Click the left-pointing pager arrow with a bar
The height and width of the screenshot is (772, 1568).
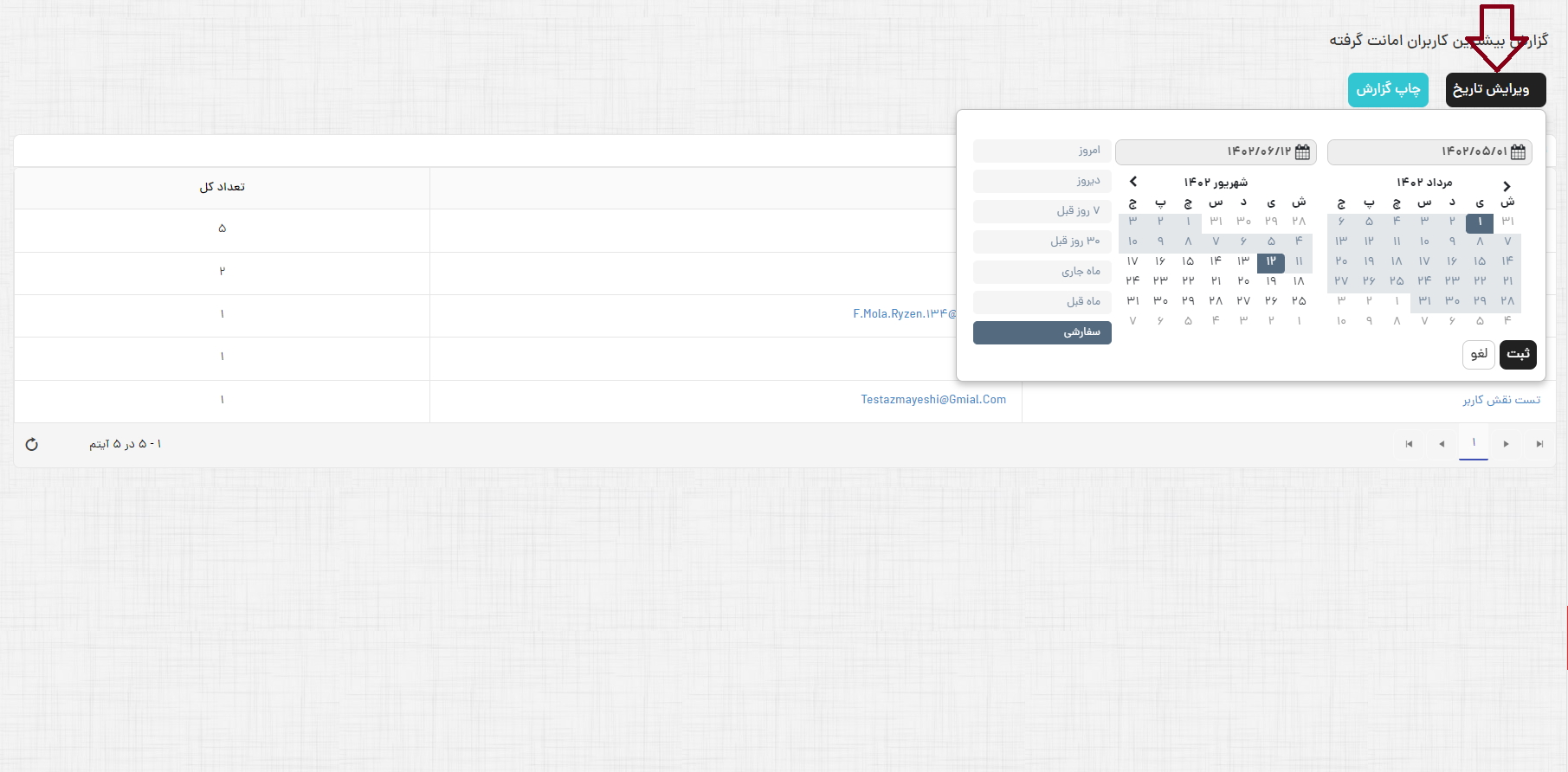(x=1409, y=444)
